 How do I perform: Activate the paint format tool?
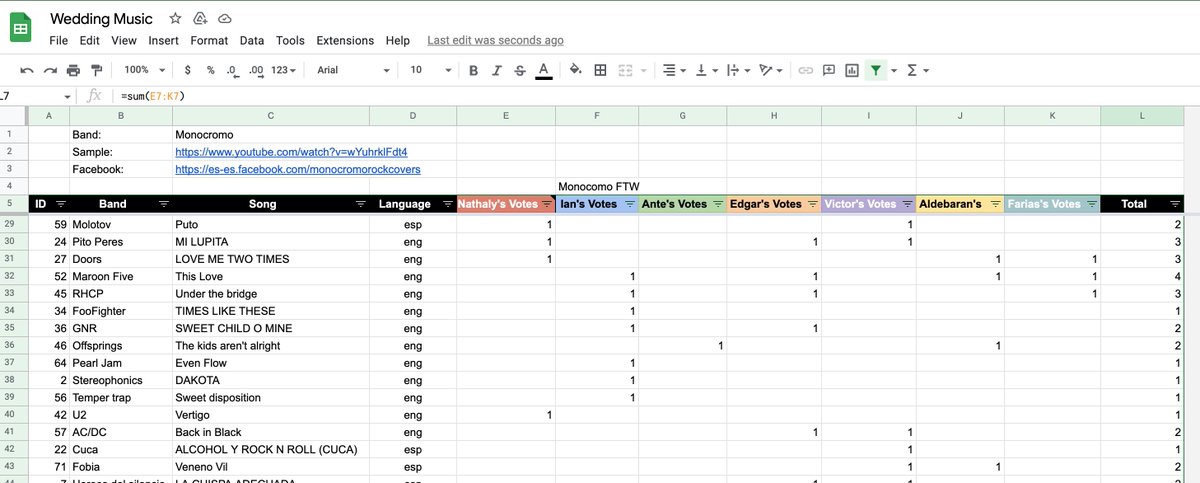[97, 70]
